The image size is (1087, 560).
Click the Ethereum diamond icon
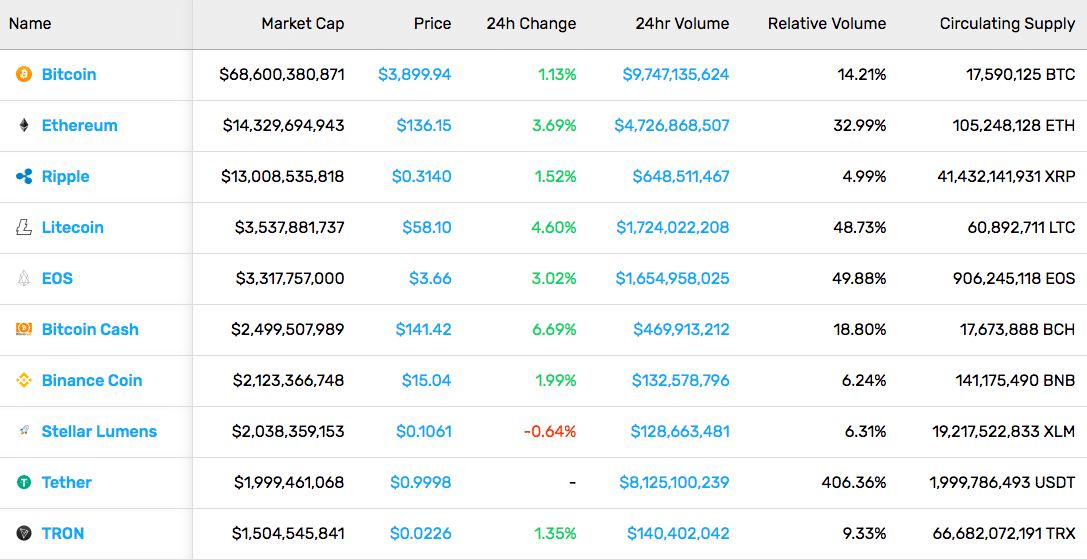[24, 125]
